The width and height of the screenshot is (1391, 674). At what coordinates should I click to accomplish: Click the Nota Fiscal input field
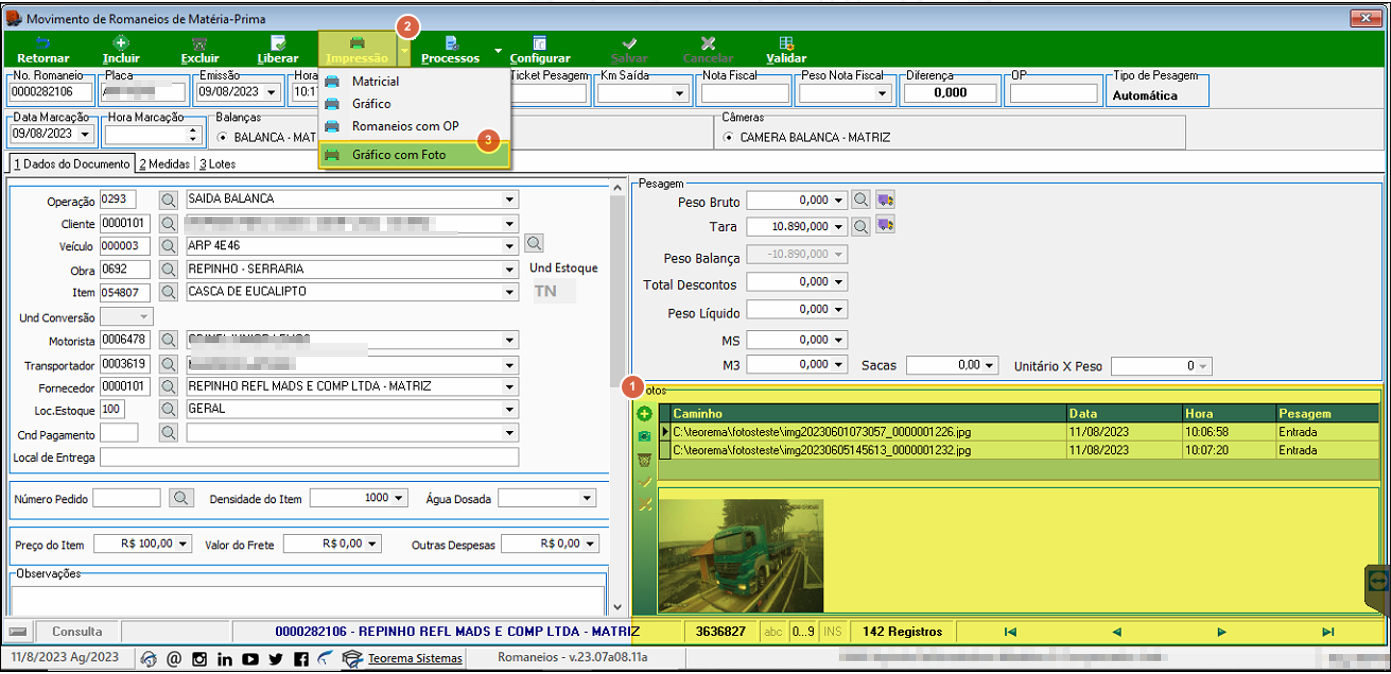pos(745,93)
